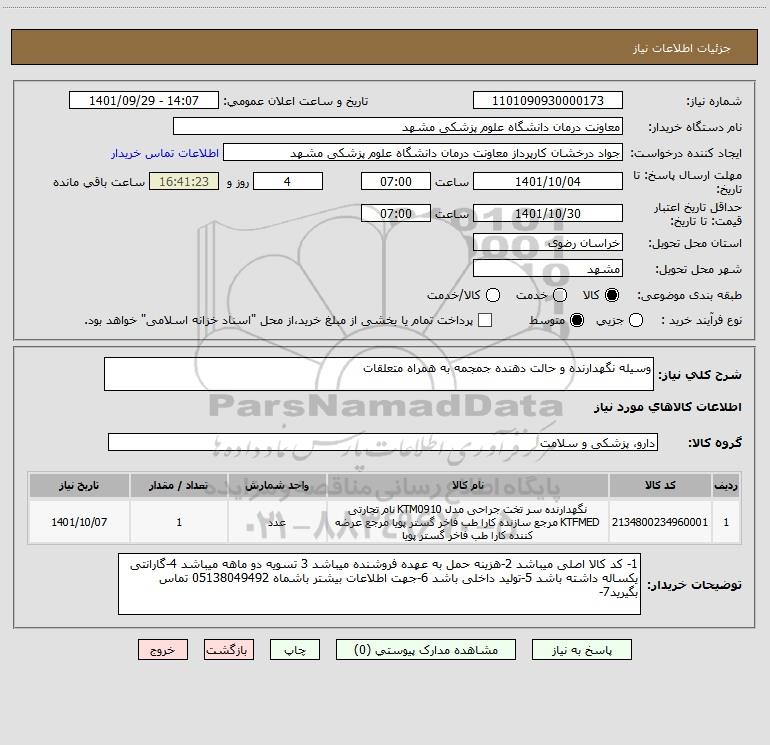Image resolution: width=770 pixels, height=745 pixels.
Task: Click the شماره نیاز label
Action: 714,102
